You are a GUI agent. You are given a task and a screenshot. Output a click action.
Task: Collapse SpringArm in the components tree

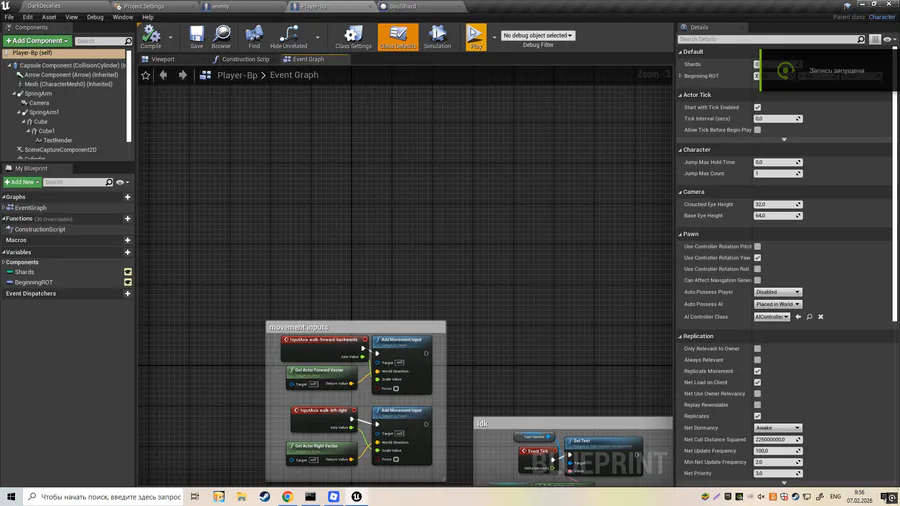coord(14,94)
